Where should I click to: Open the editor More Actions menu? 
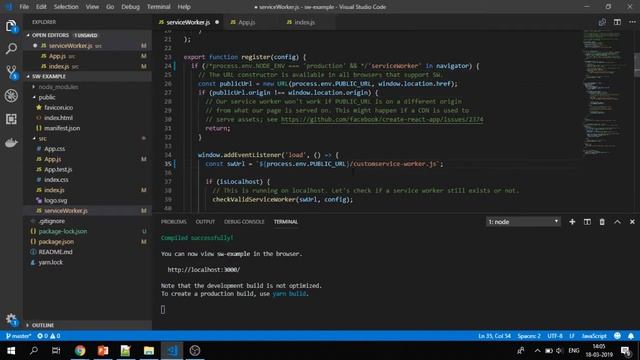(632, 22)
